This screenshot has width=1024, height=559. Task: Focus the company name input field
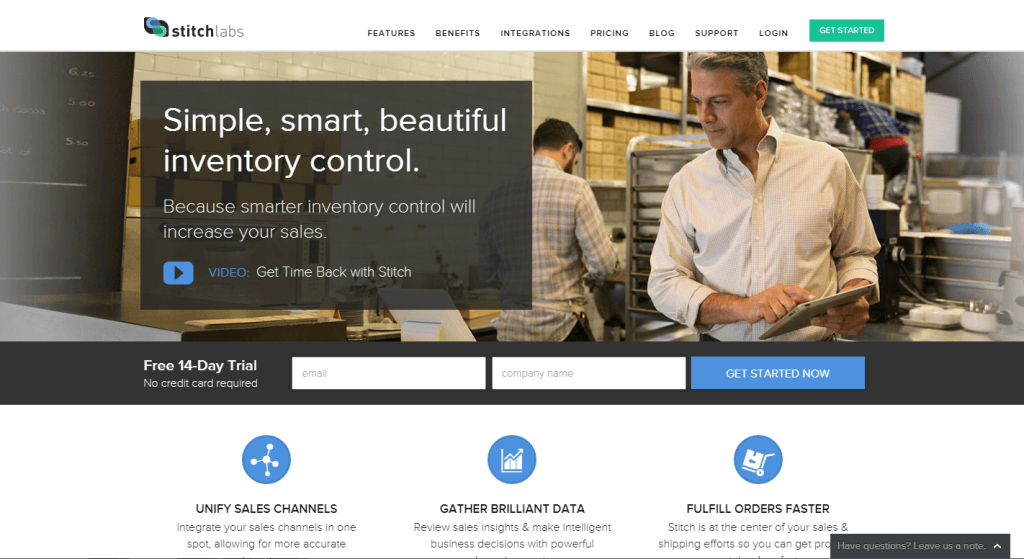(588, 373)
